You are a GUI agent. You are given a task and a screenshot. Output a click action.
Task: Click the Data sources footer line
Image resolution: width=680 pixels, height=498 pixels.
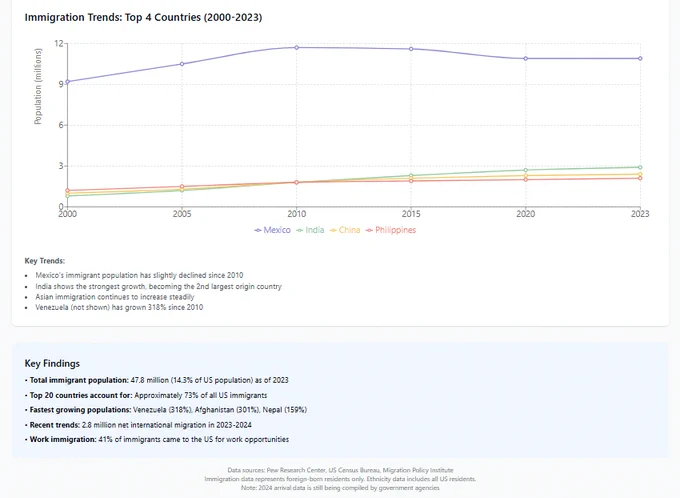(340, 470)
